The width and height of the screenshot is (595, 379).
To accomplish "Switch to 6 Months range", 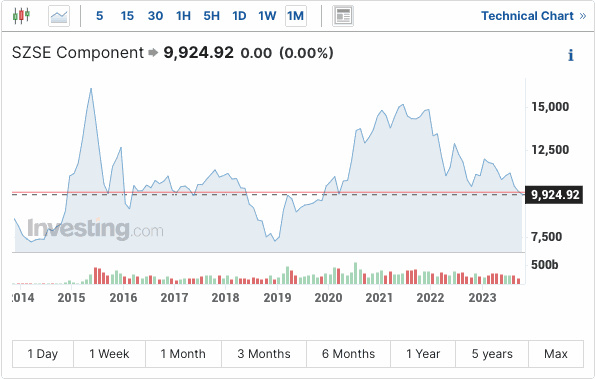I will tap(348, 354).
